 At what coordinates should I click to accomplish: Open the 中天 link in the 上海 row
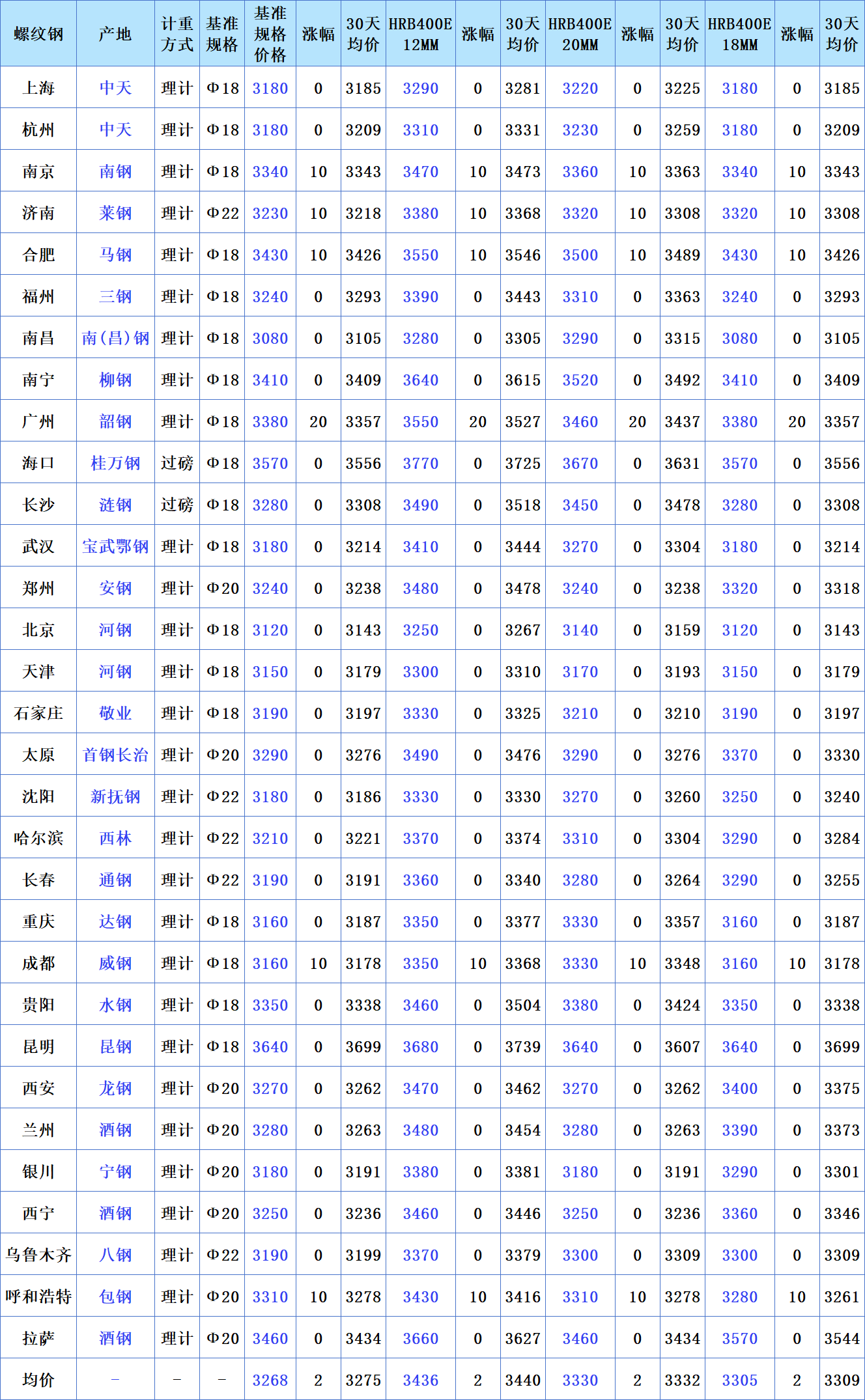(115, 88)
